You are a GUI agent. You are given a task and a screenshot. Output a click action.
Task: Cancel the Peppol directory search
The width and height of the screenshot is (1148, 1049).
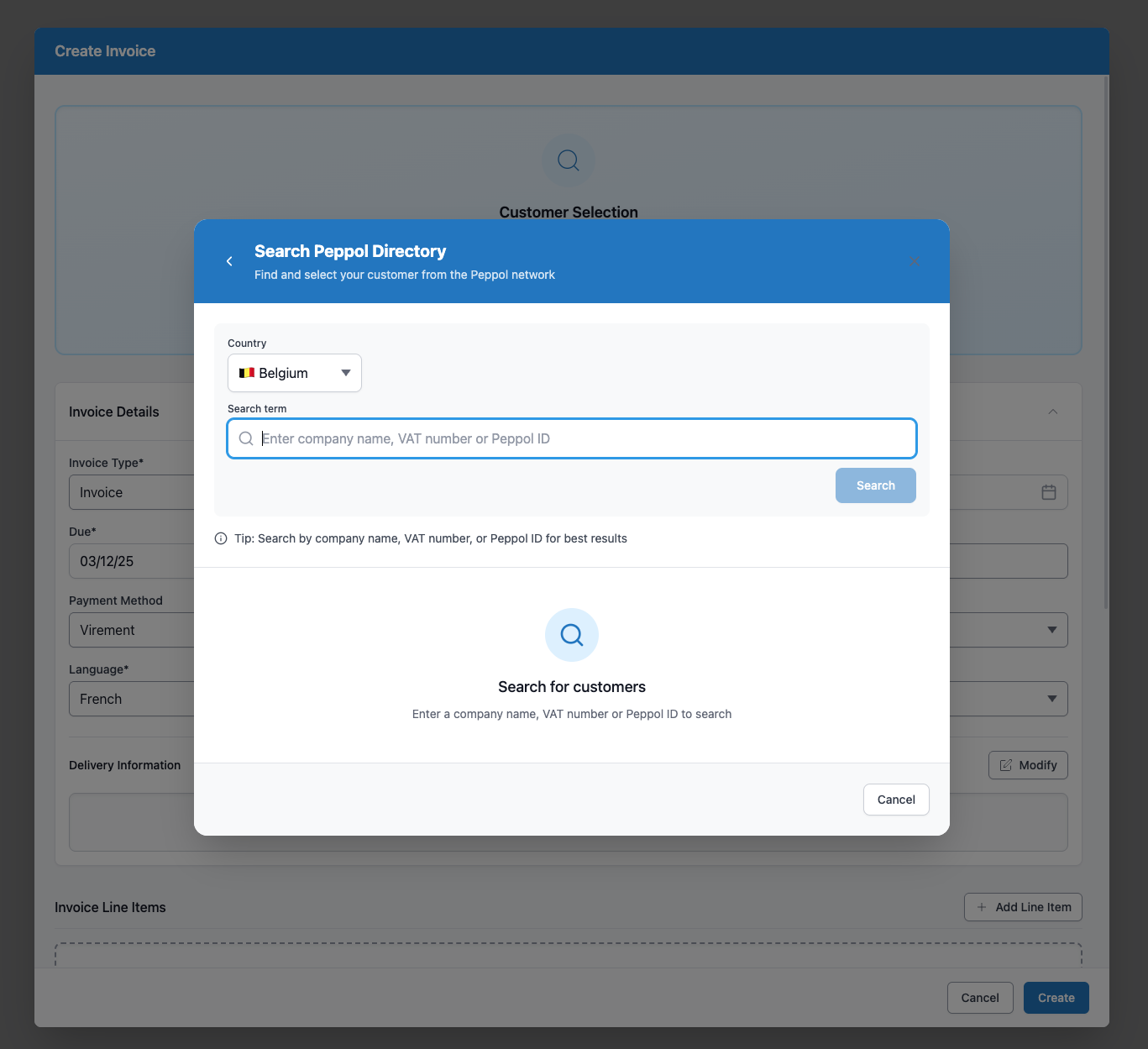pyautogui.click(x=895, y=799)
